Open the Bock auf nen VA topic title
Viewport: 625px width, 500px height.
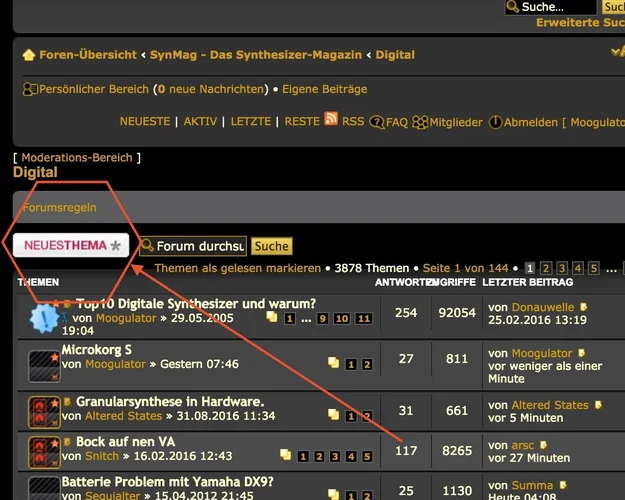(126, 442)
